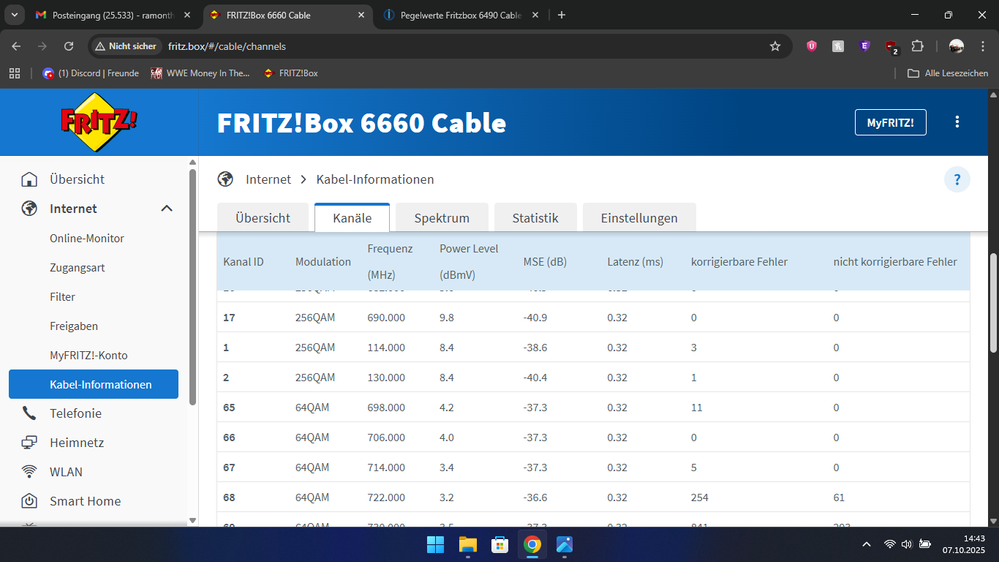Open MyFRITZ!-Konto in sidebar

[89, 356]
